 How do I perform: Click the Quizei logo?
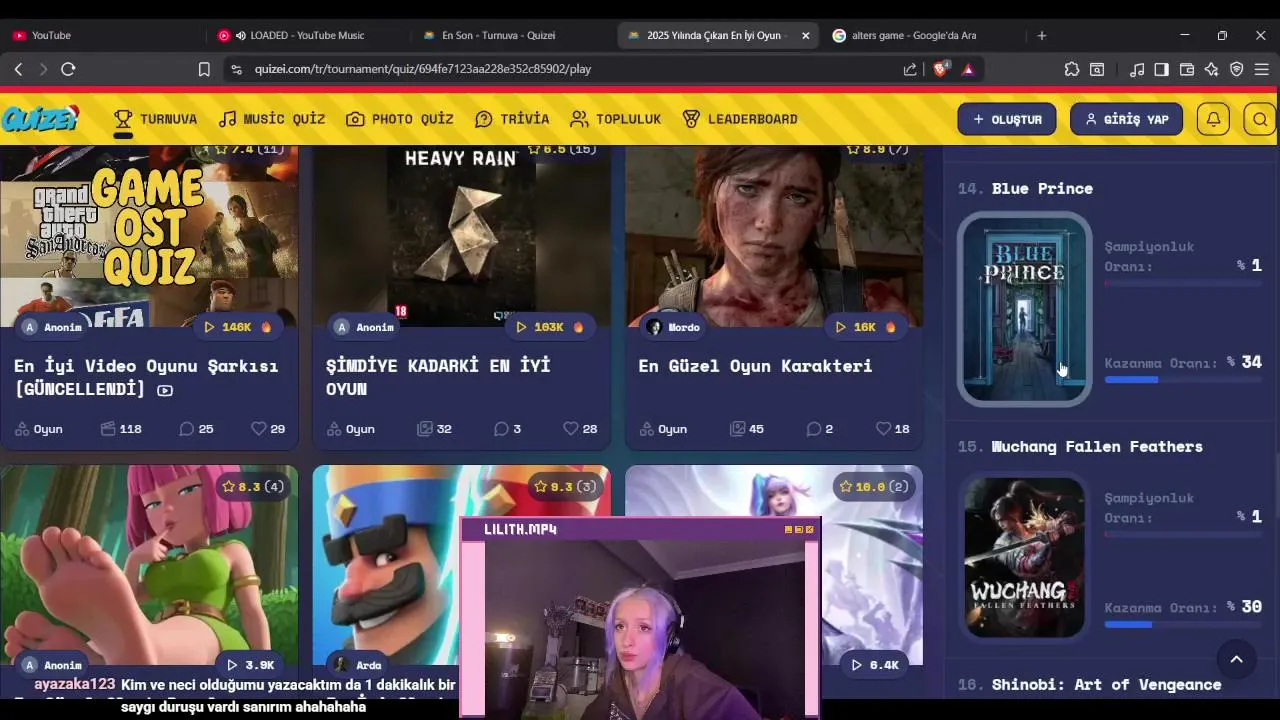[40, 118]
